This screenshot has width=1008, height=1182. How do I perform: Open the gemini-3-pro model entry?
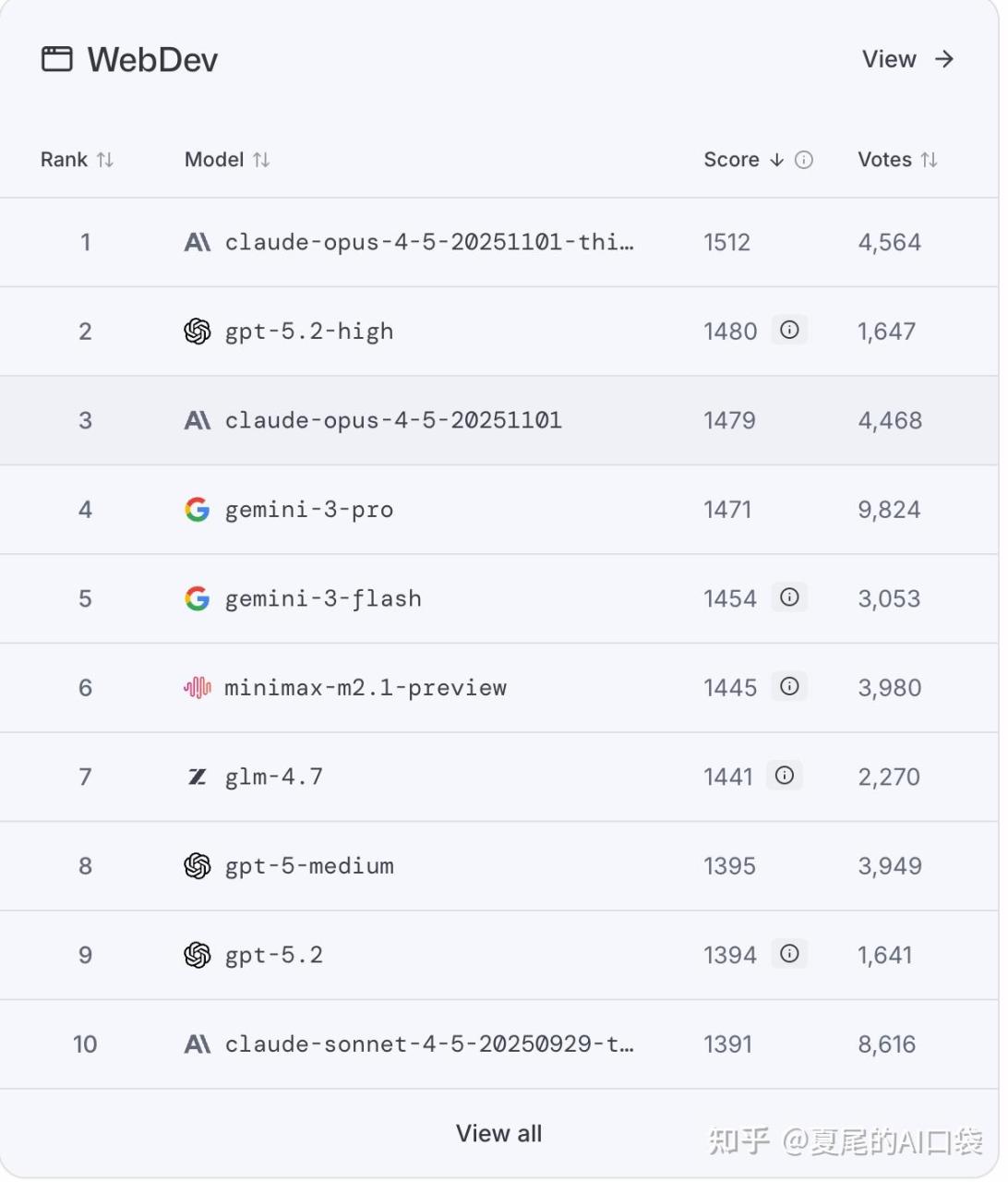(x=309, y=510)
